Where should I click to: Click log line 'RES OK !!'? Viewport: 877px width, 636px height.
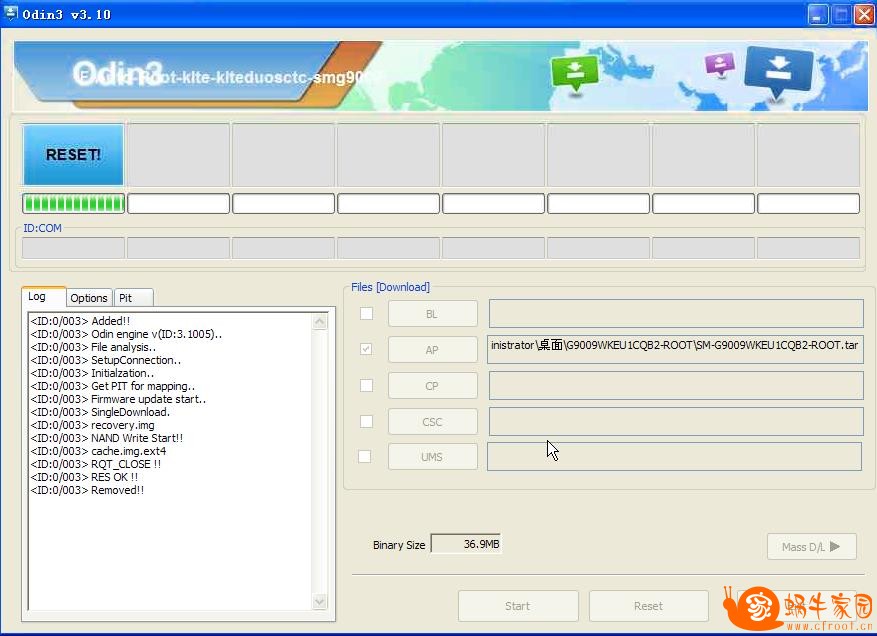[x=84, y=477]
